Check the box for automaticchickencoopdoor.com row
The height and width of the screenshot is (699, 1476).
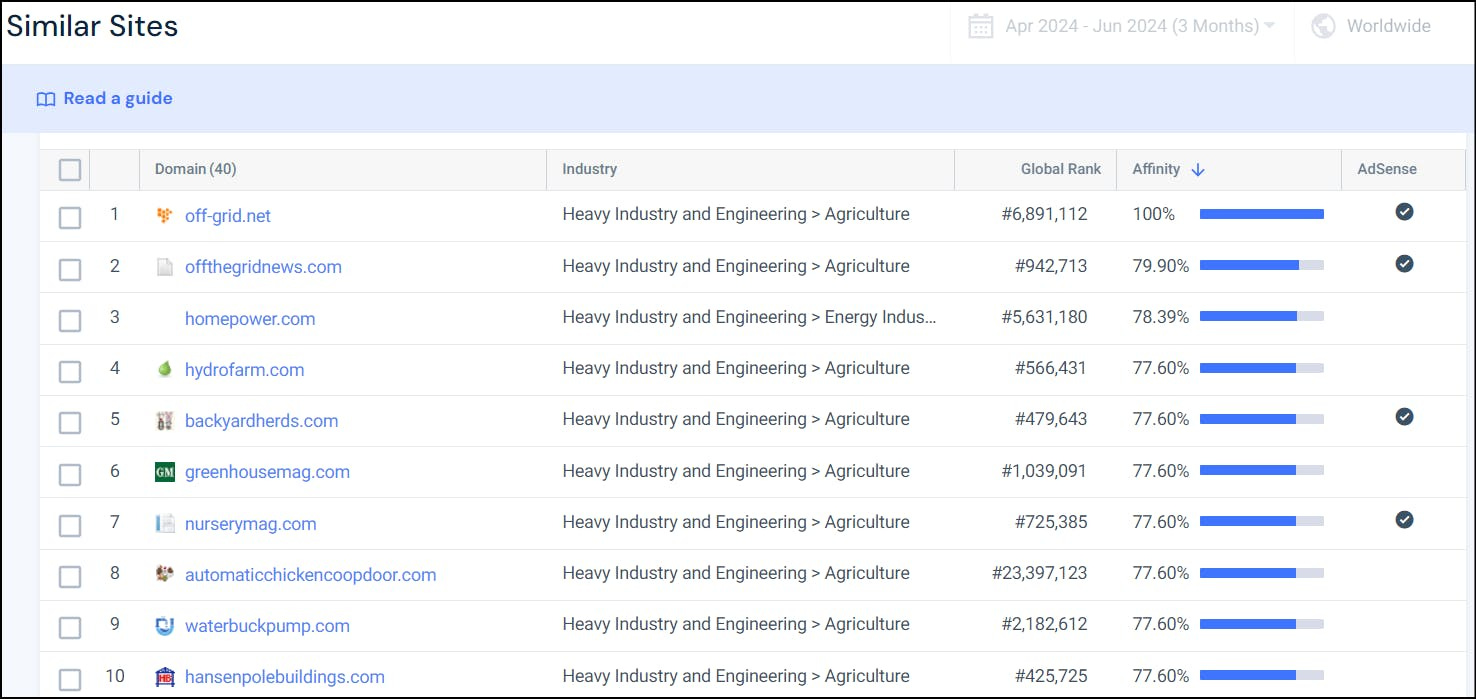[70, 577]
